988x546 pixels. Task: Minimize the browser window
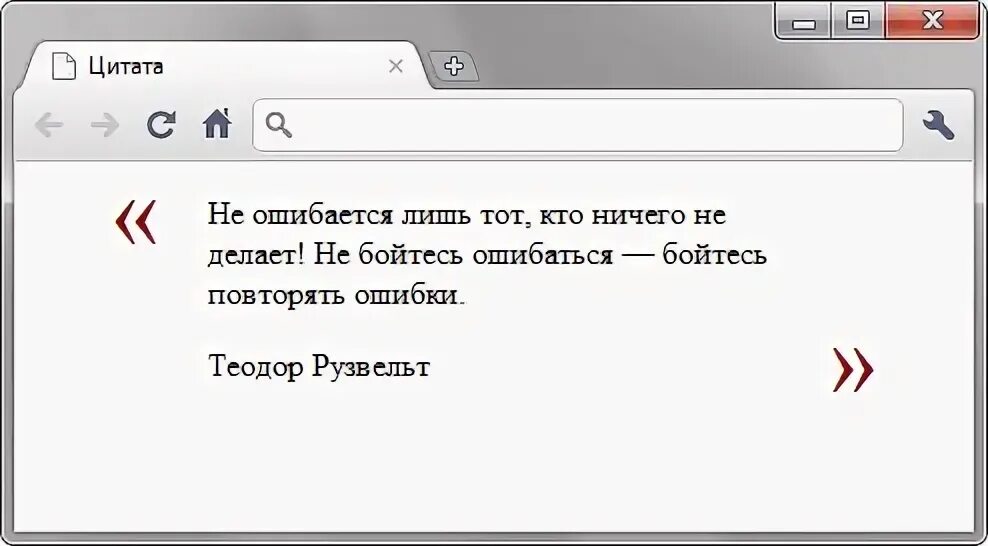804,22
